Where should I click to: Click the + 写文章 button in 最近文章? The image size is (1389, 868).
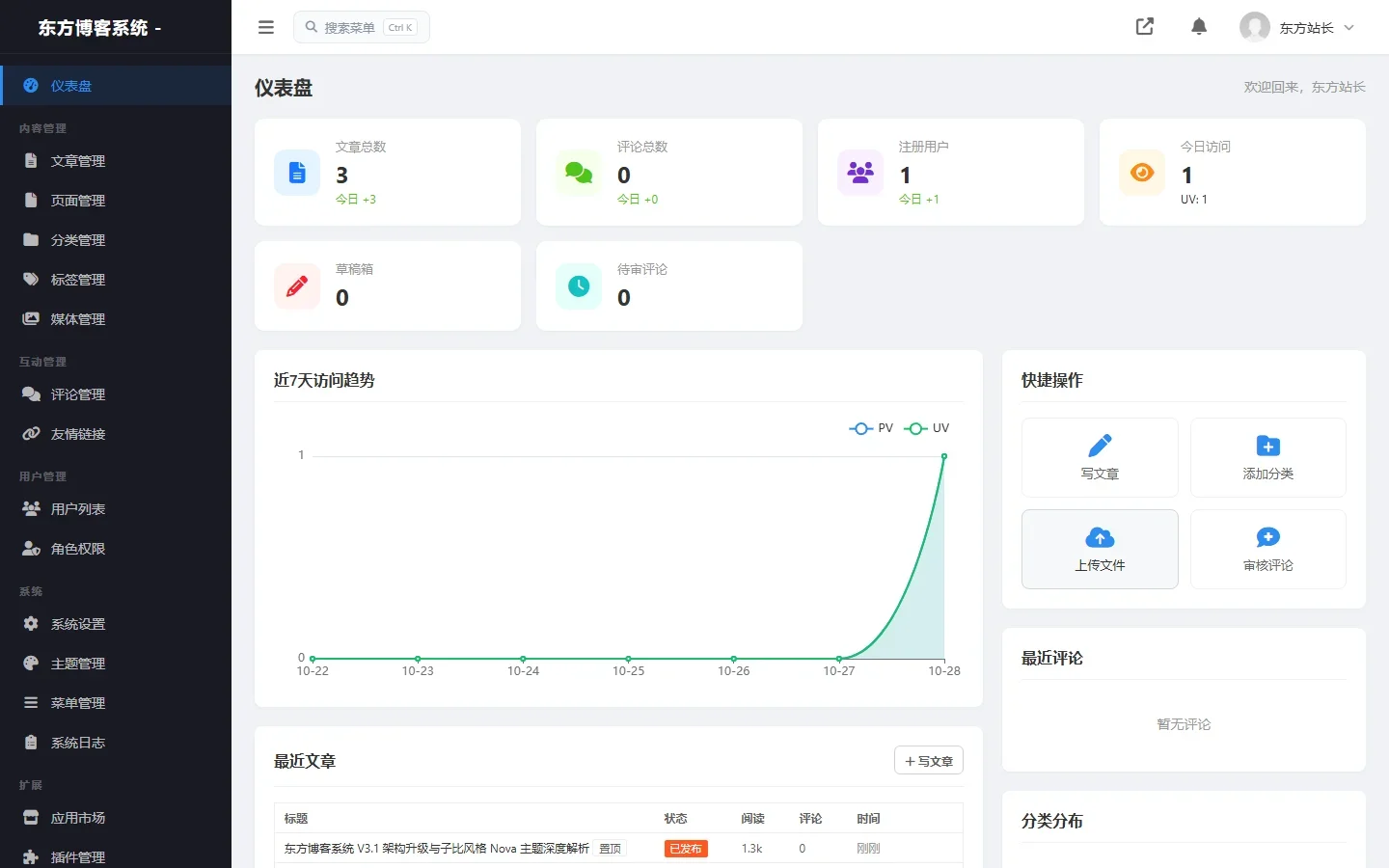[x=929, y=761]
